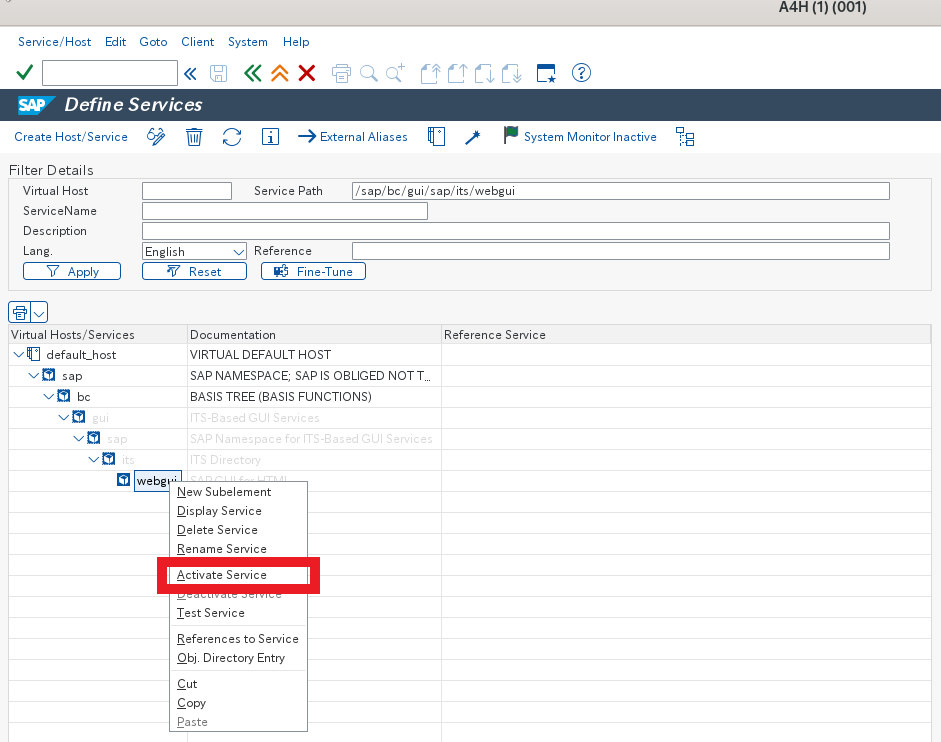This screenshot has width=941, height=742.
Task: Click the orange Exit up-arrows icon
Action: pyautogui.click(x=280, y=73)
